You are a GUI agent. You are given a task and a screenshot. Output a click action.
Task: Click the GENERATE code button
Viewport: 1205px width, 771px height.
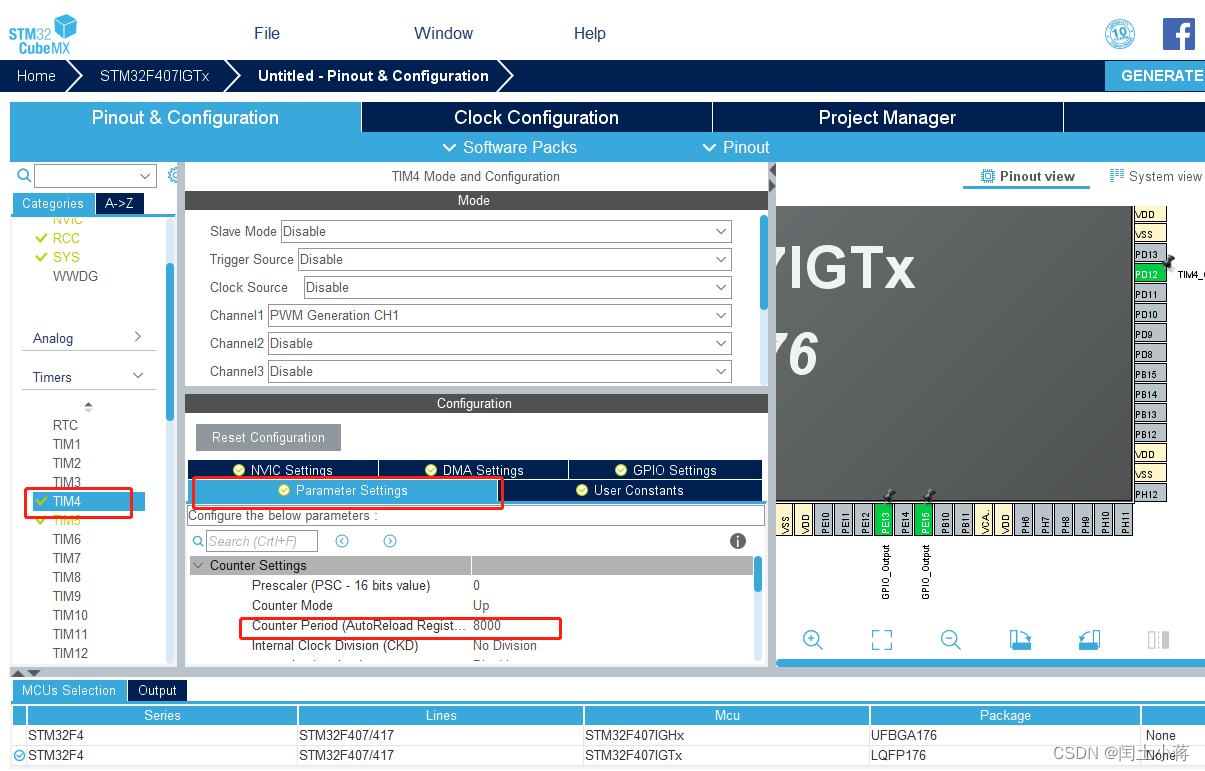click(x=1155, y=75)
